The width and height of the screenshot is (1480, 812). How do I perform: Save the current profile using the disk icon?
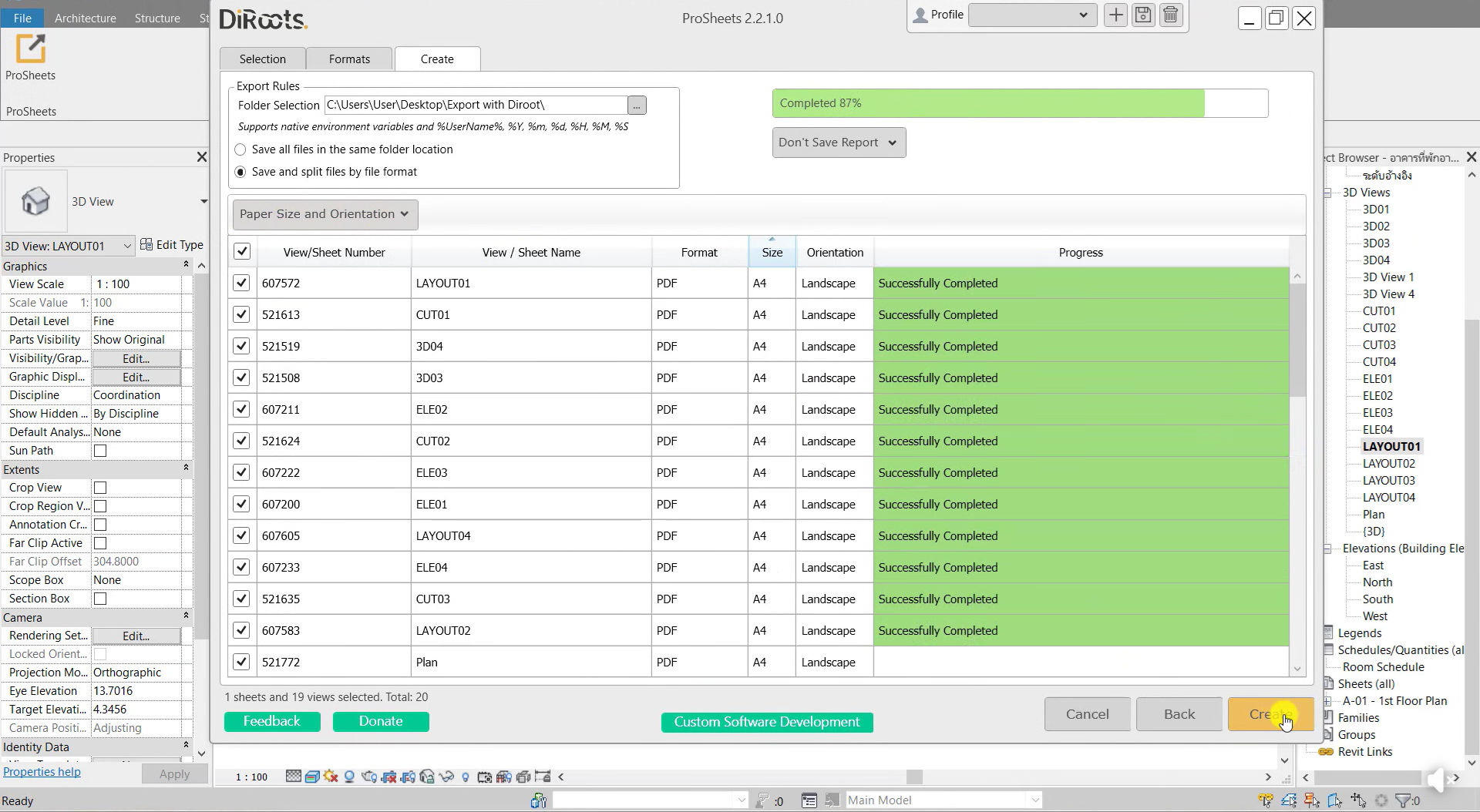(1143, 15)
